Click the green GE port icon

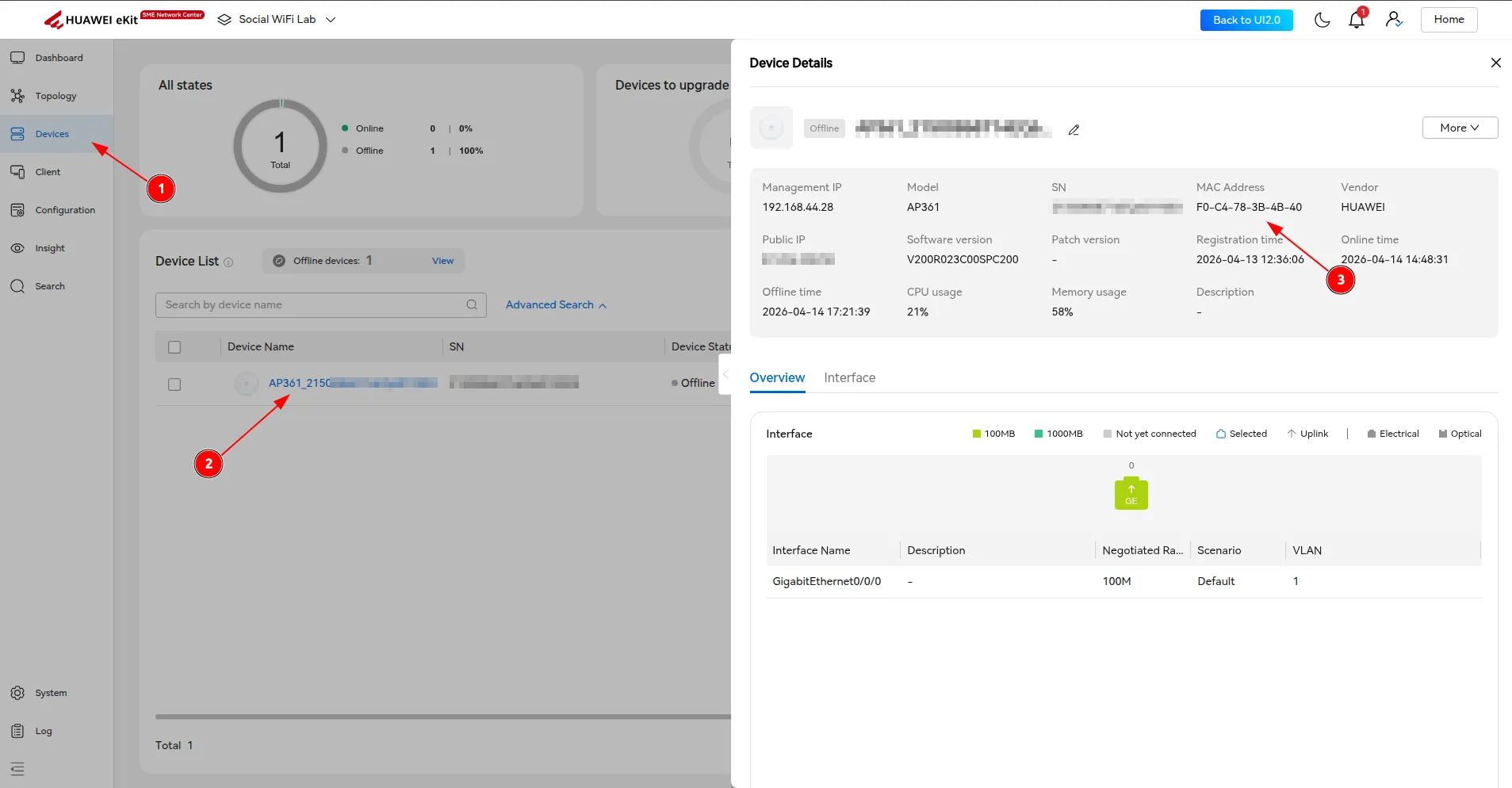1131,494
